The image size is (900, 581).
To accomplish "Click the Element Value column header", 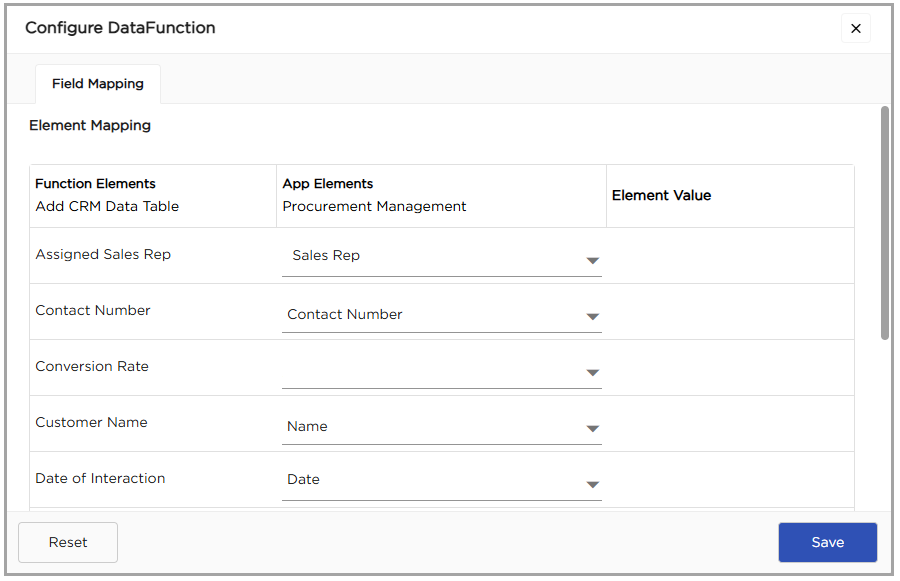I will pos(661,196).
